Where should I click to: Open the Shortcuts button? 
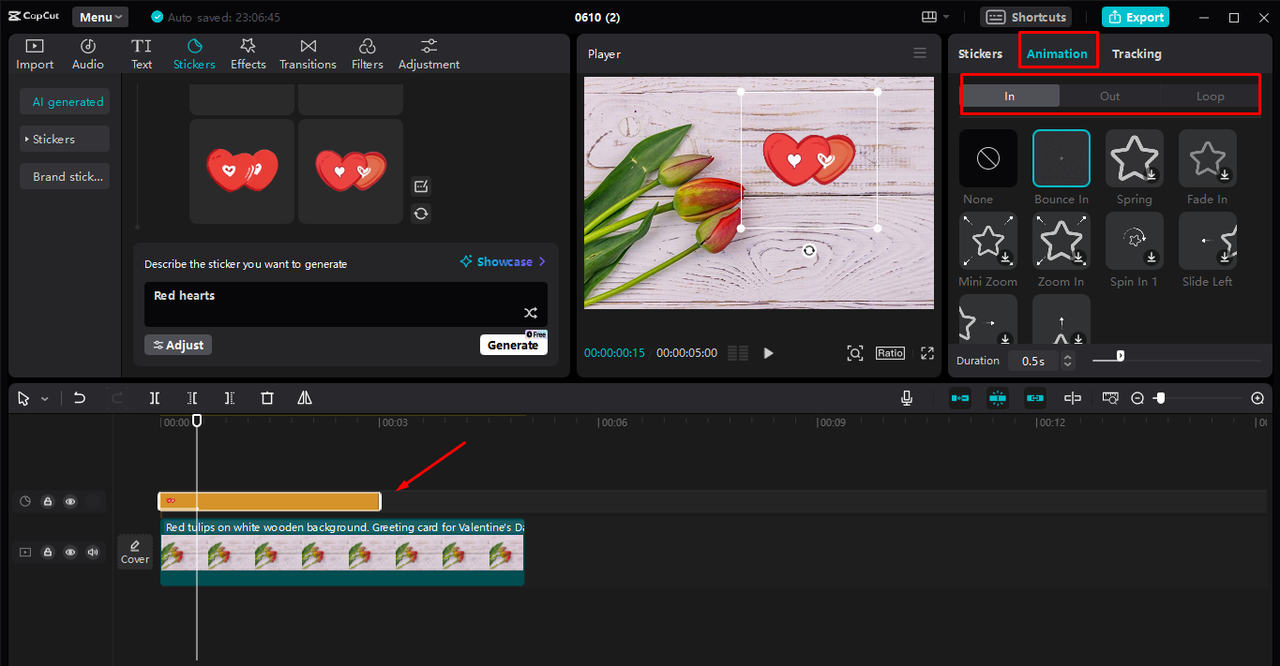(x=1026, y=17)
